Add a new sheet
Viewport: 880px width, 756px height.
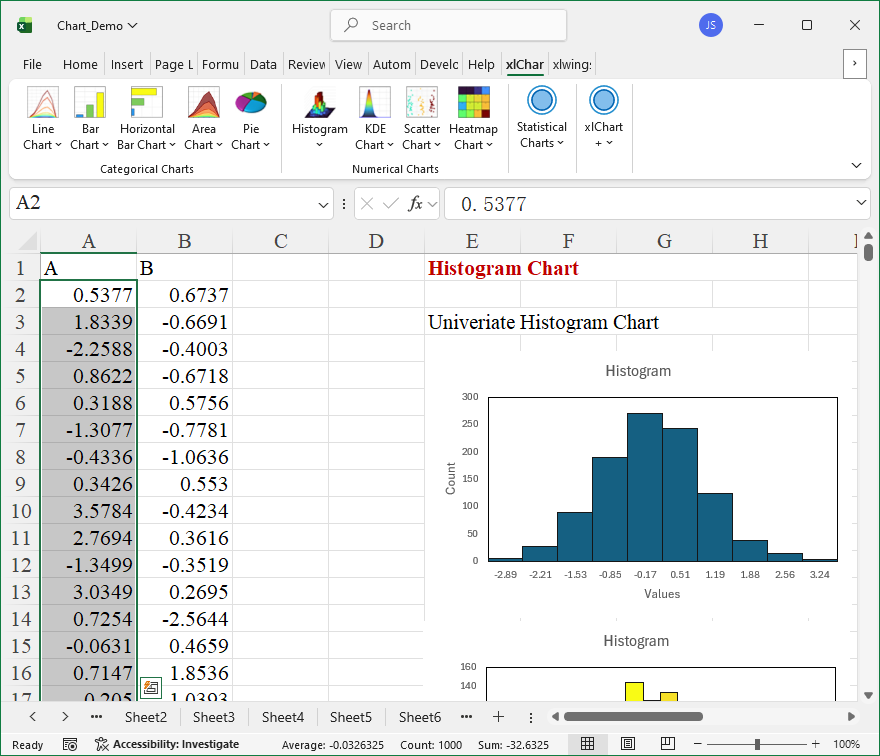(498, 717)
